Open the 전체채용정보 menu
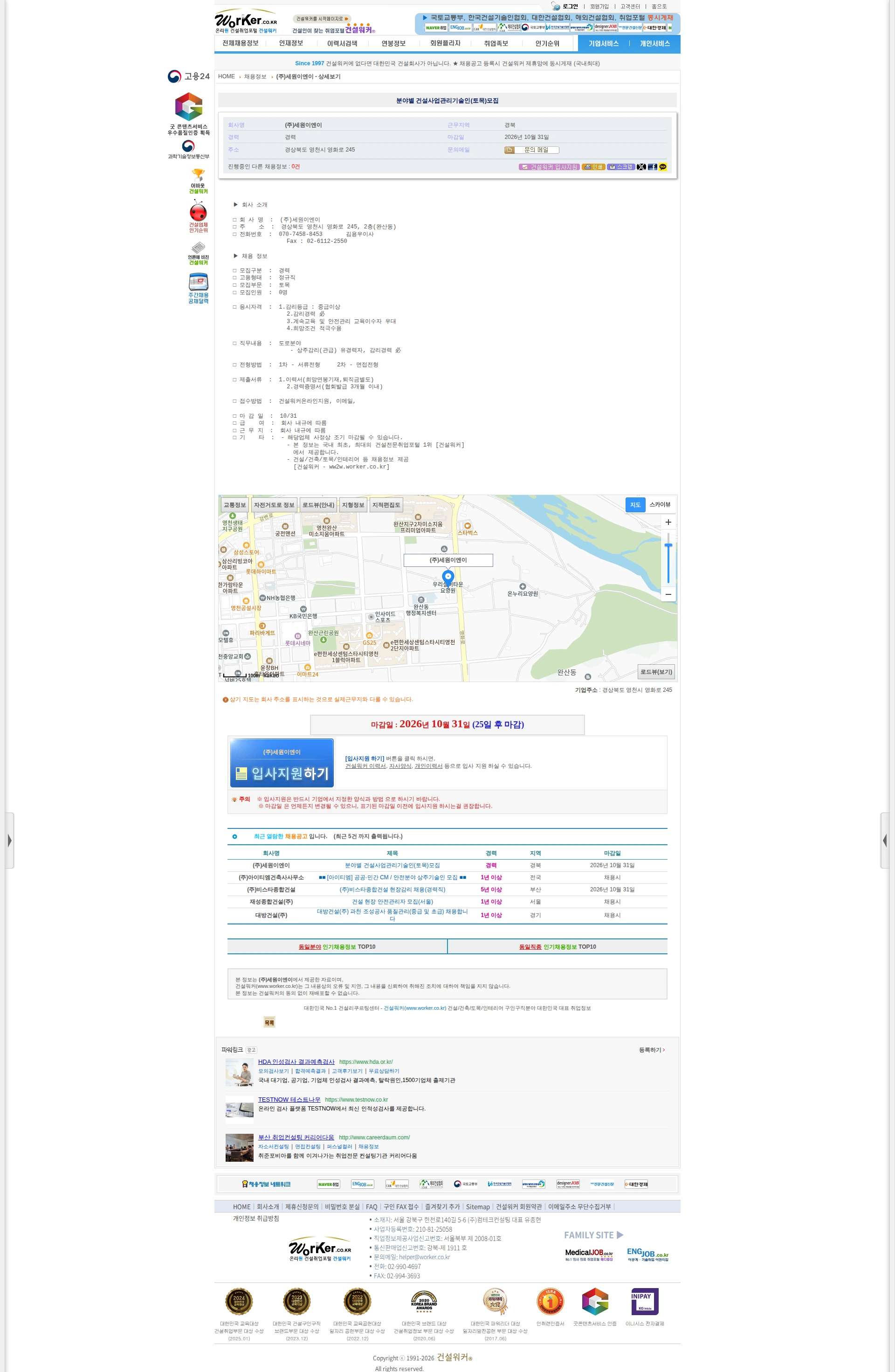 241,43
